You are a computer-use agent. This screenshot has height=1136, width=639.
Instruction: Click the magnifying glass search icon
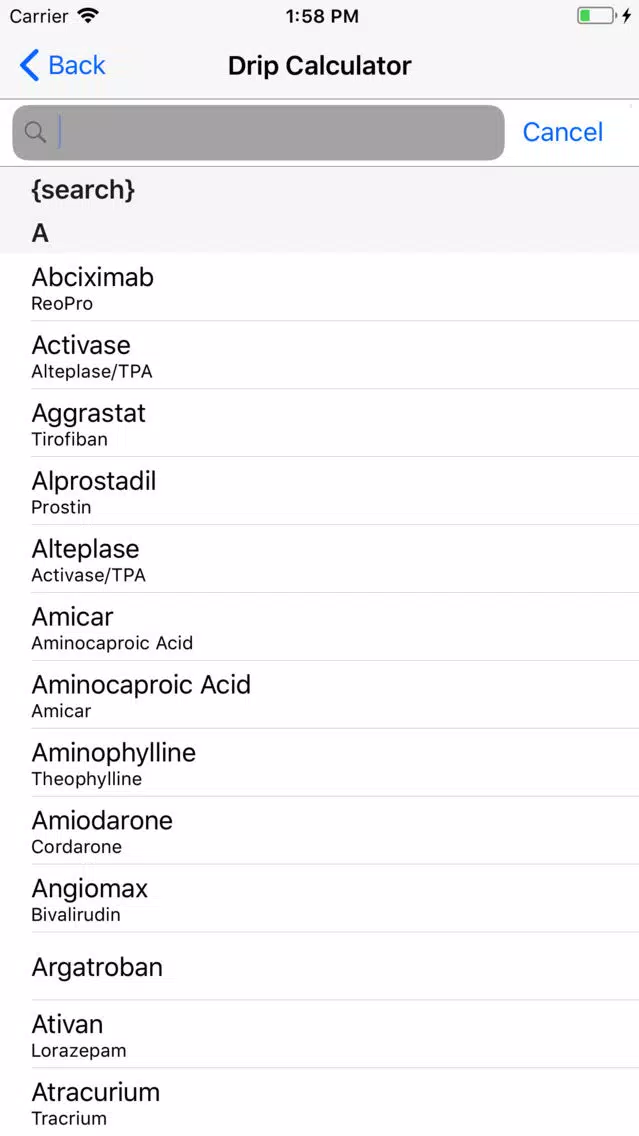click(x=35, y=132)
